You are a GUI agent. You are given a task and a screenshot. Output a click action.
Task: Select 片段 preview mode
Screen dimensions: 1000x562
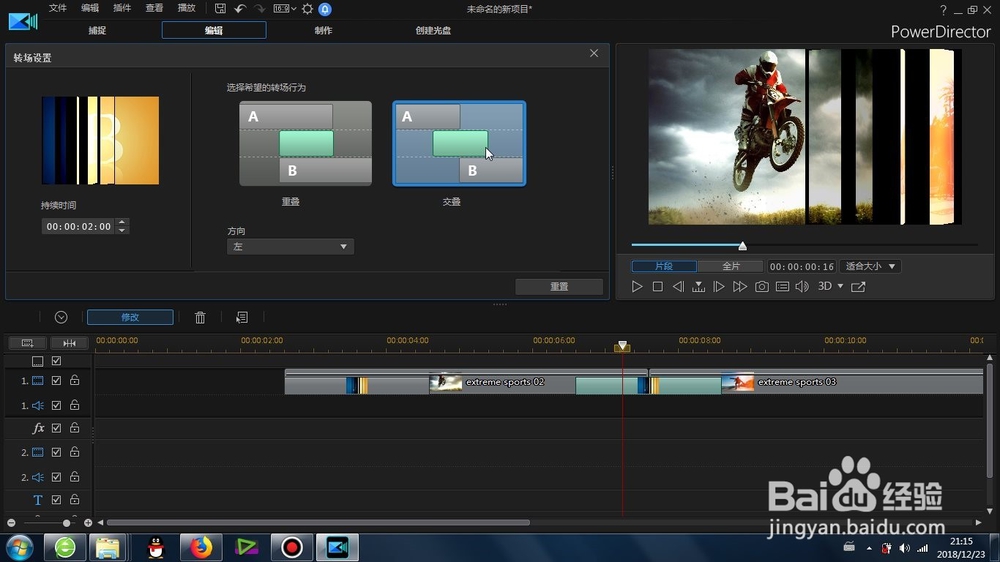[664, 266]
